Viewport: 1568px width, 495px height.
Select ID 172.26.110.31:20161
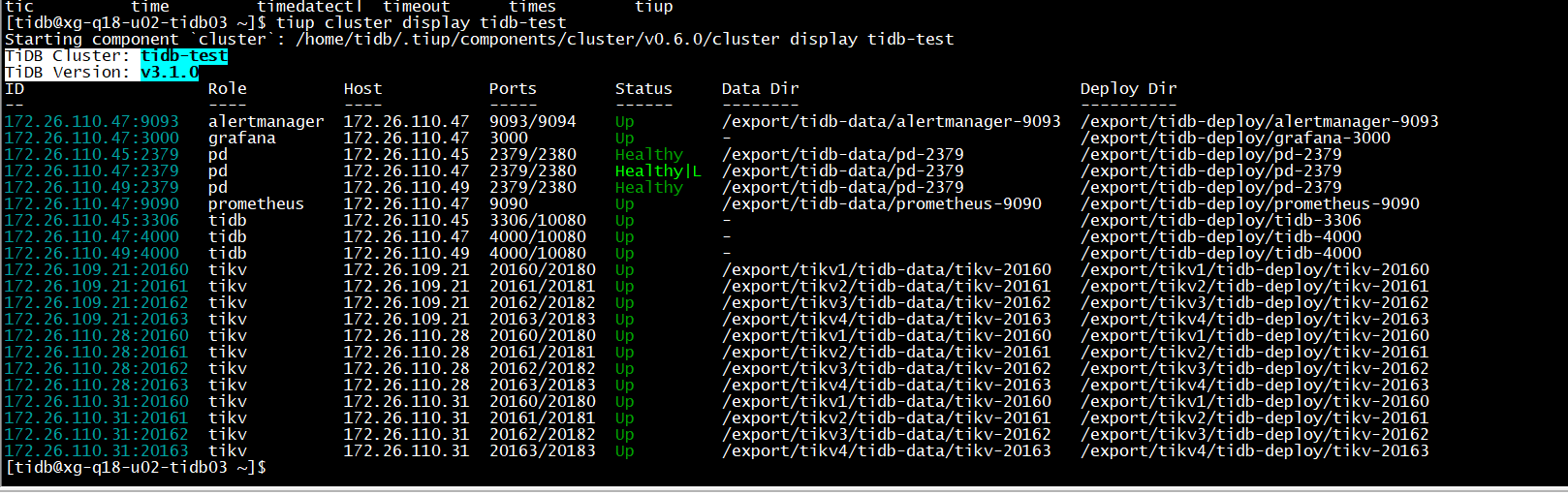tap(97, 418)
